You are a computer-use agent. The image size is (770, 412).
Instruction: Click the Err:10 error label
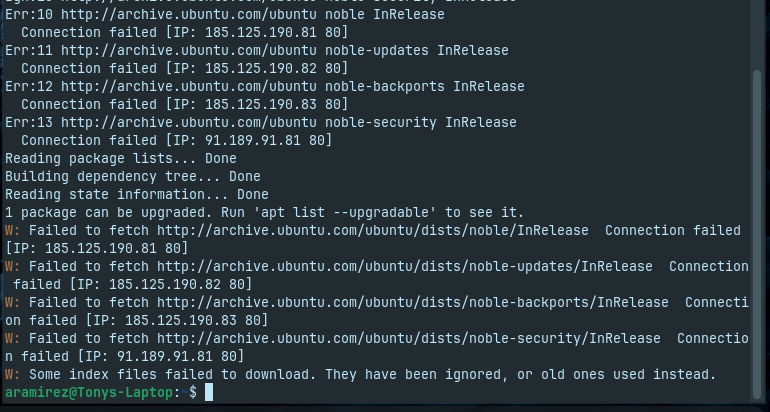point(29,14)
